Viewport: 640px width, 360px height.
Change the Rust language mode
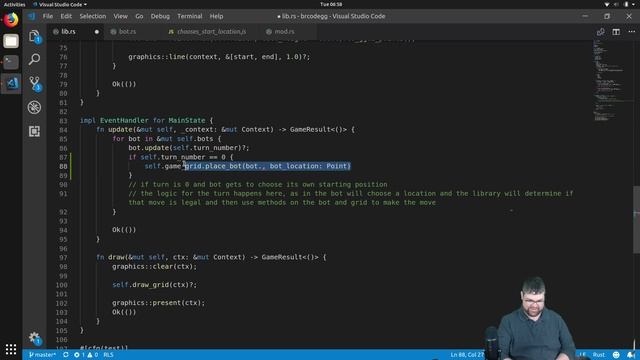pos(599,355)
